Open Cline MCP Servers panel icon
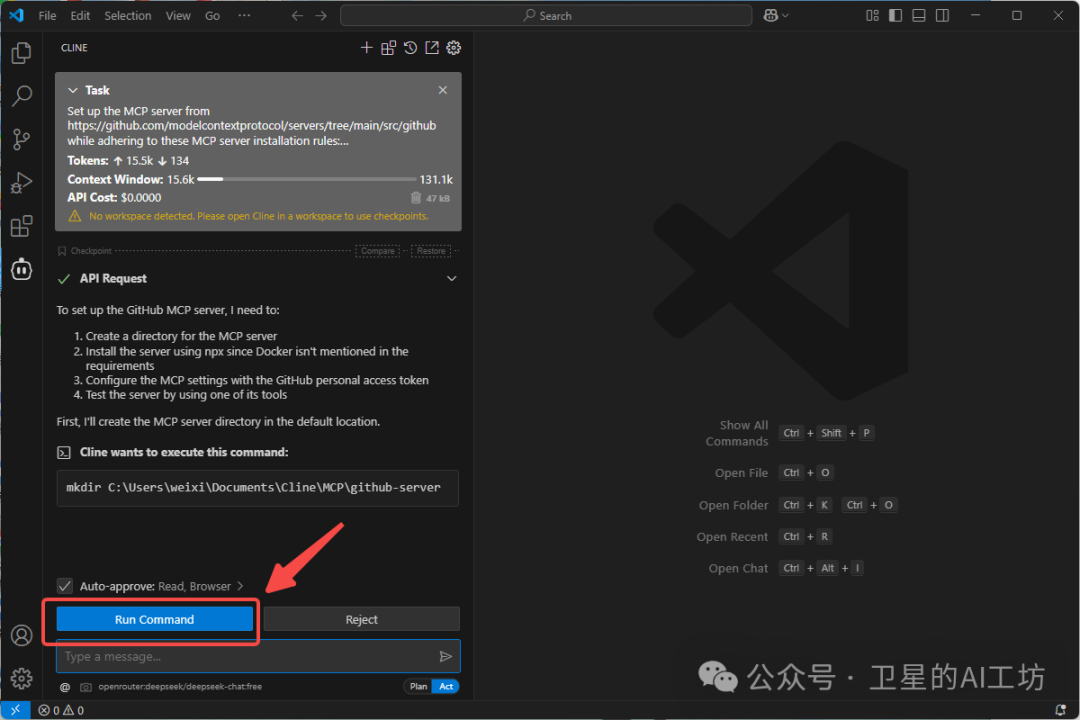 coord(388,47)
